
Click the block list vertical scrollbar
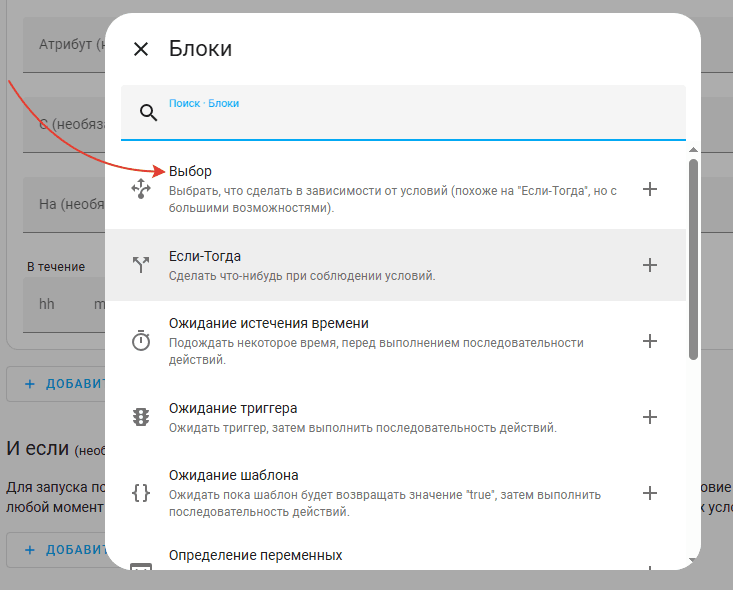(693, 260)
